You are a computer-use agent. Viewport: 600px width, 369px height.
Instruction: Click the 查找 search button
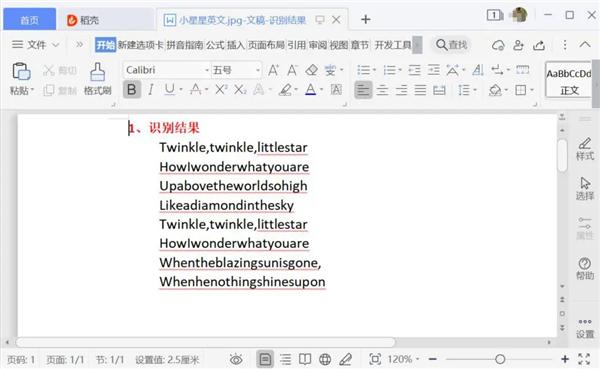point(452,45)
